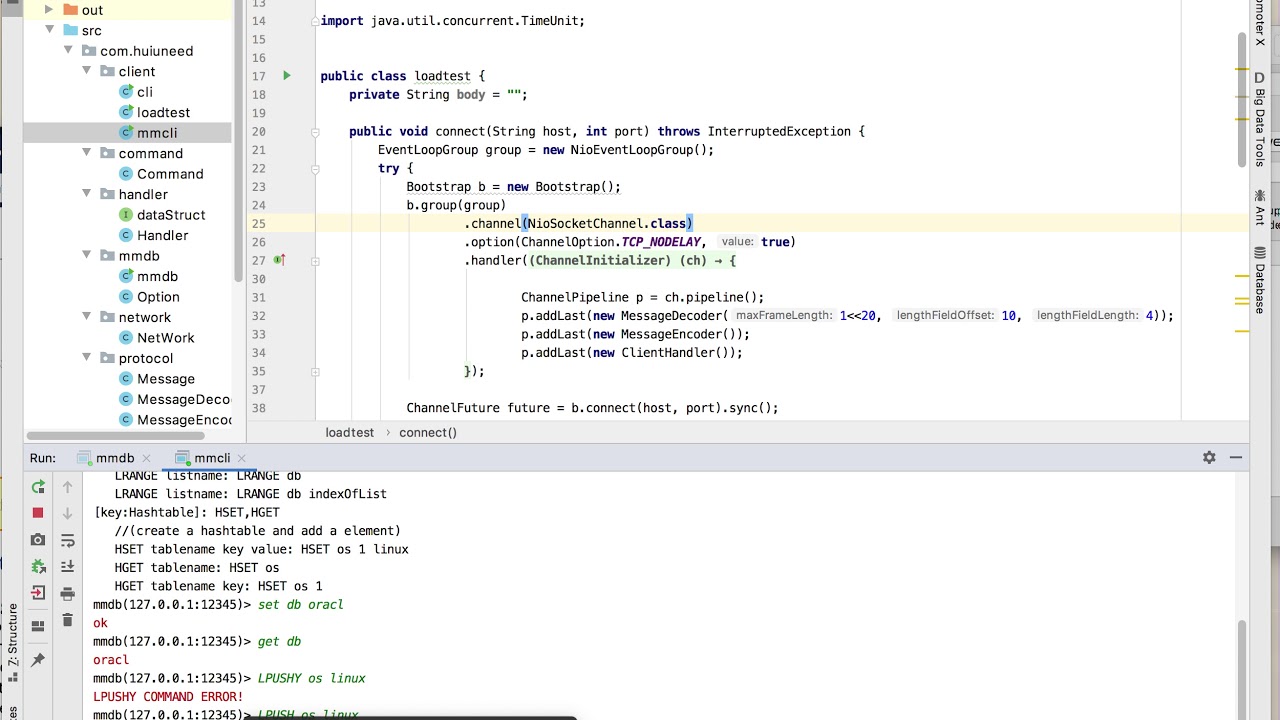
Task: Click the lambda fold end marker on line 35
Action: click(x=314, y=371)
